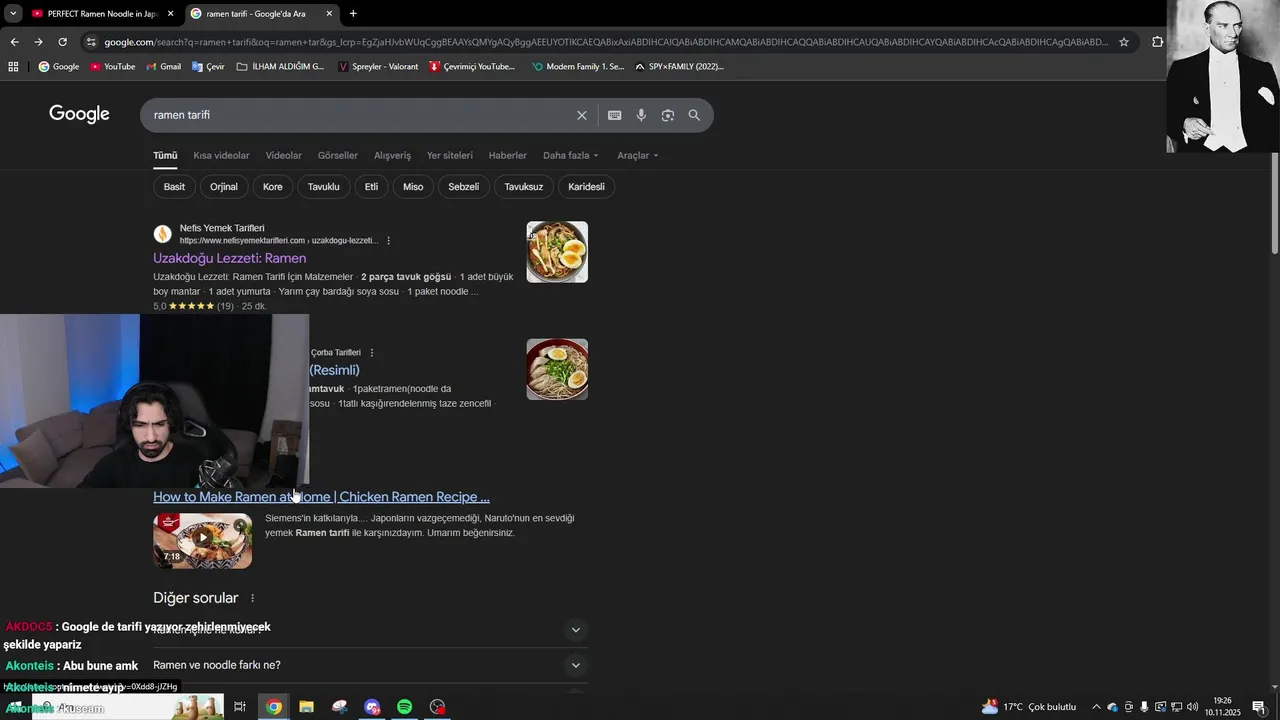
Task: Select the Videolar tab
Action: [283, 155]
